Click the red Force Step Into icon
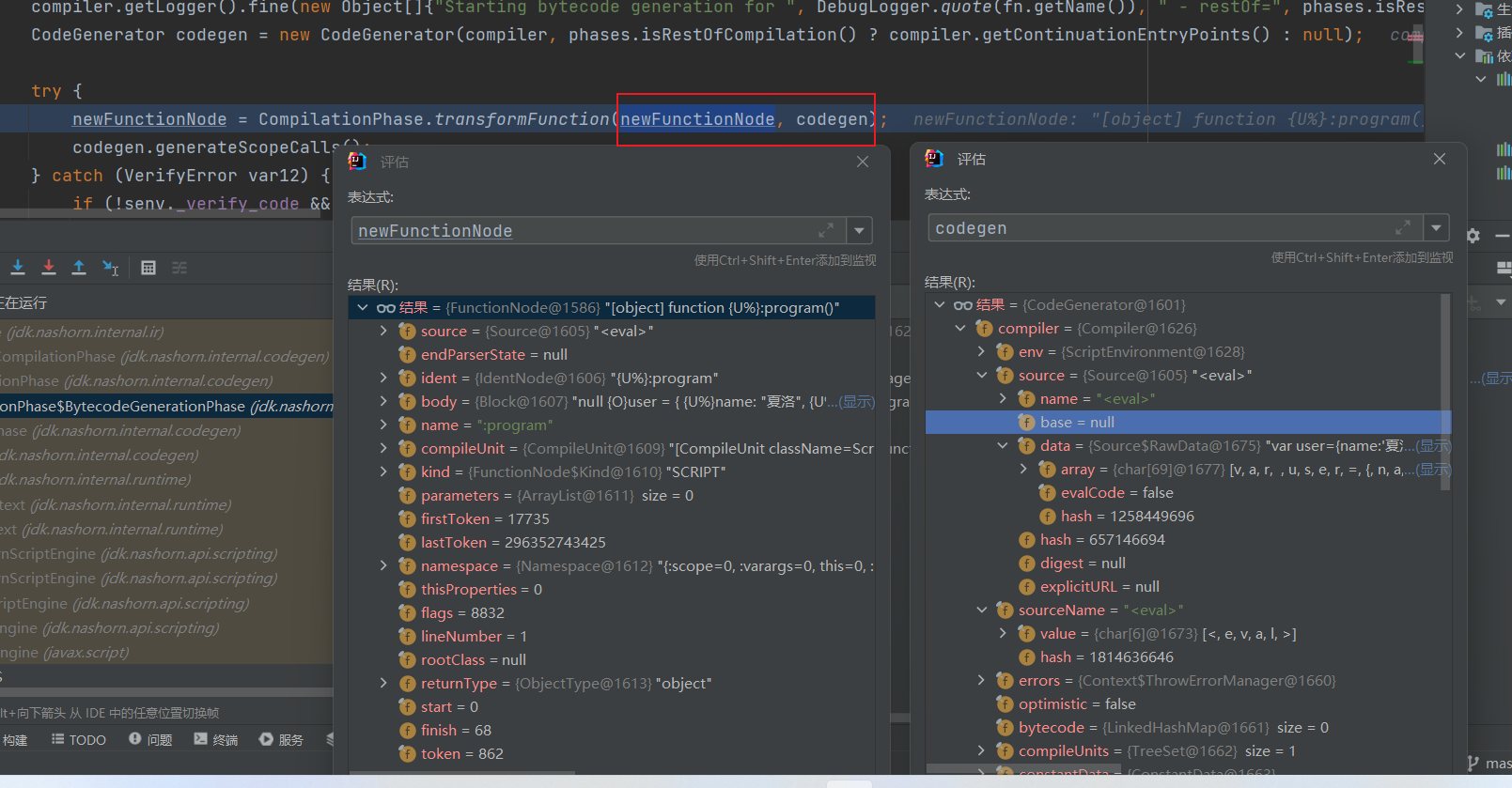This screenshot has width=1512, height=788. click(x=49, y=268)
